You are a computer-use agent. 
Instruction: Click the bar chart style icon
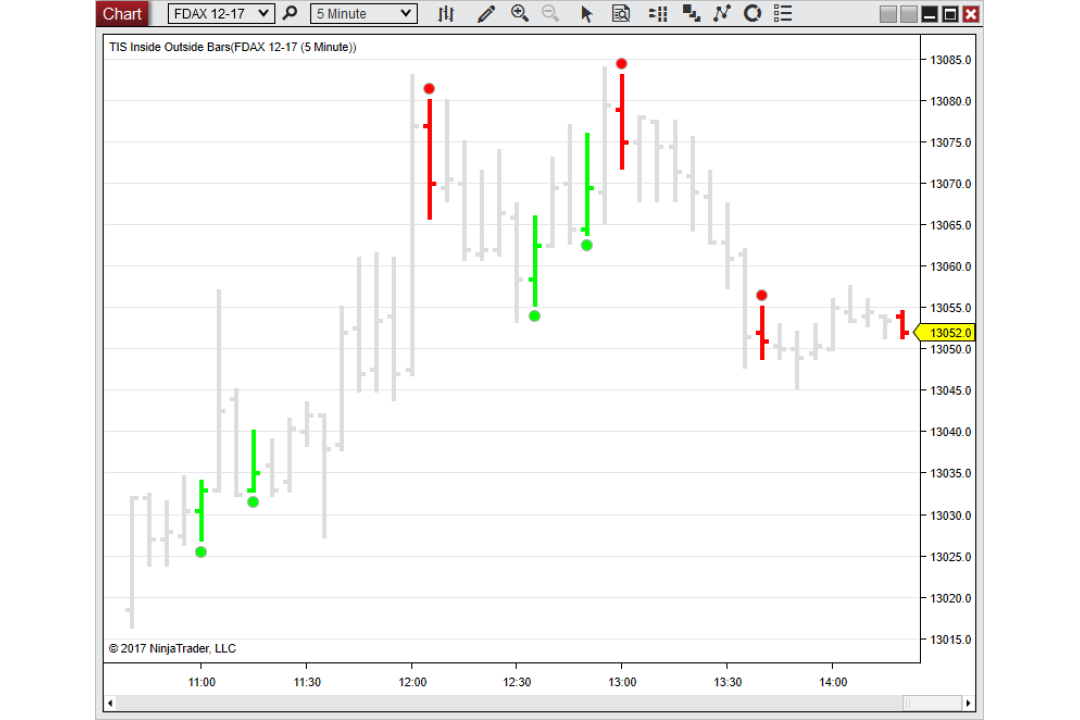pos(446,14)
